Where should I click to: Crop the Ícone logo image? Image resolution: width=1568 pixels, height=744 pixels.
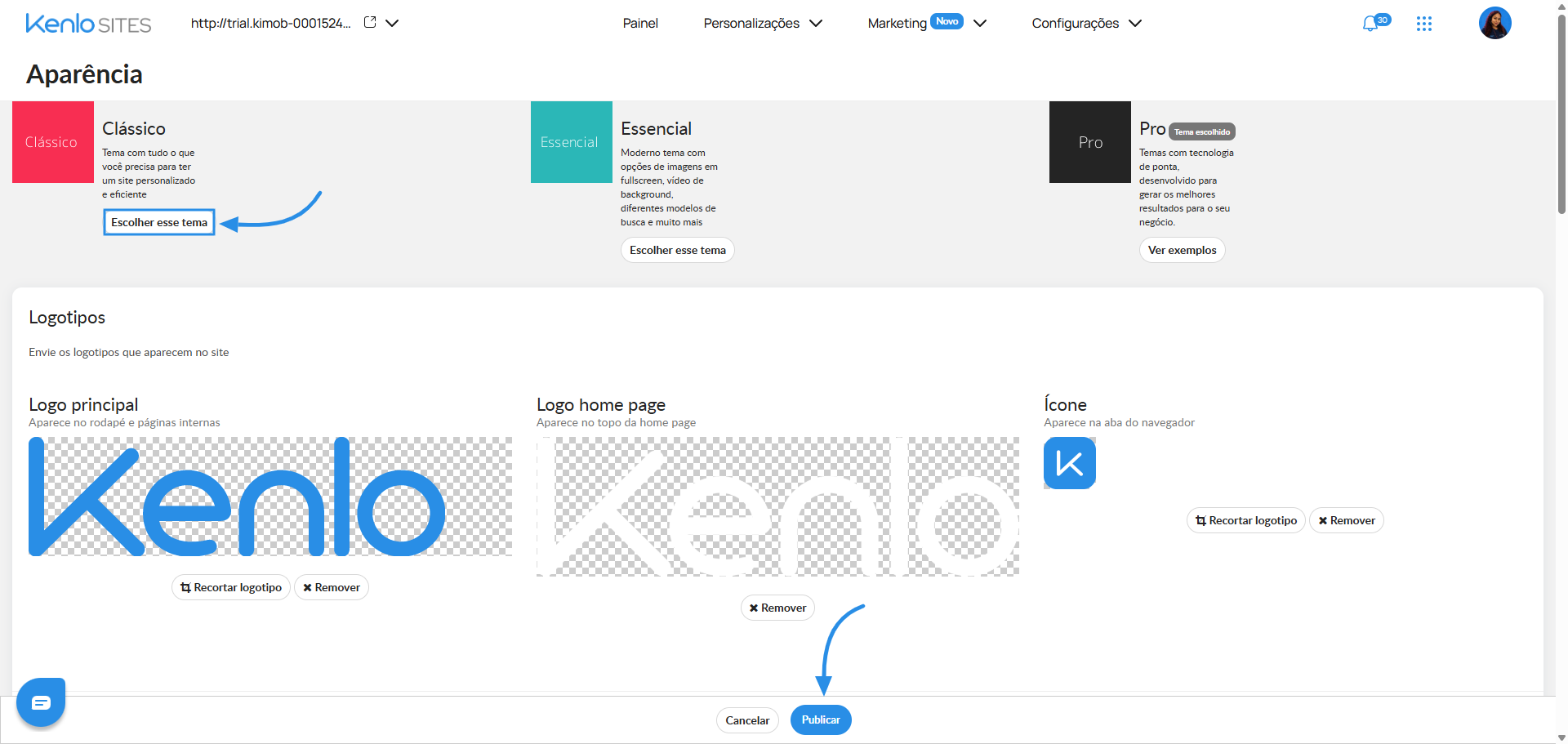pyautogui.click(x=1246, y=520)
